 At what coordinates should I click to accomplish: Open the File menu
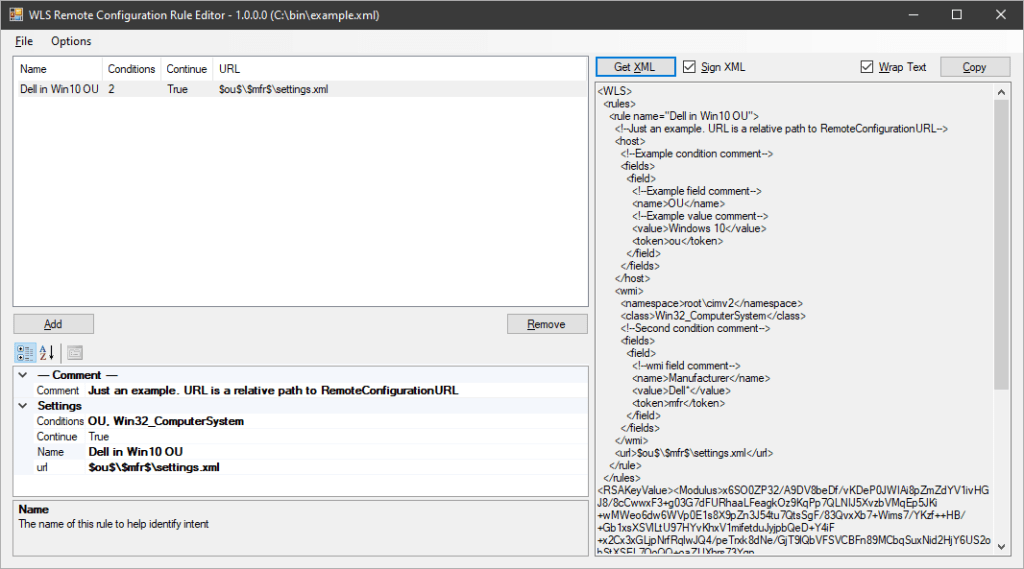[24, 41]
